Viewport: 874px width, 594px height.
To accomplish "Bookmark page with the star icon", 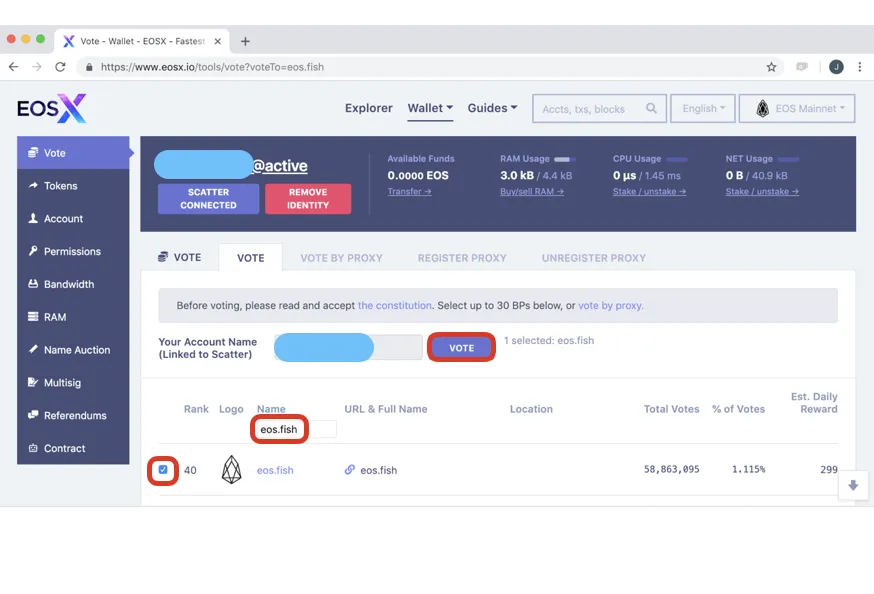I will tap(771, 67).
